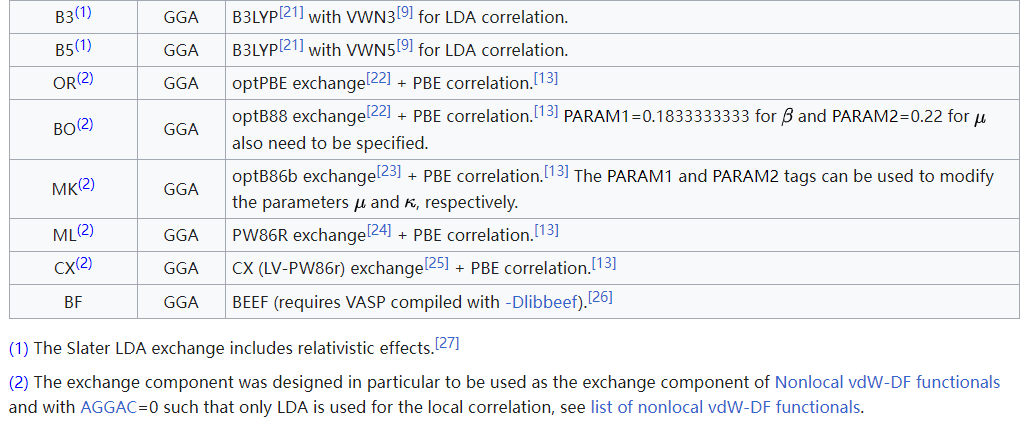Click the (1) backlink before Slater LDA note
The height and width of the screenshot is (434, 1027).
click(19, 348)
